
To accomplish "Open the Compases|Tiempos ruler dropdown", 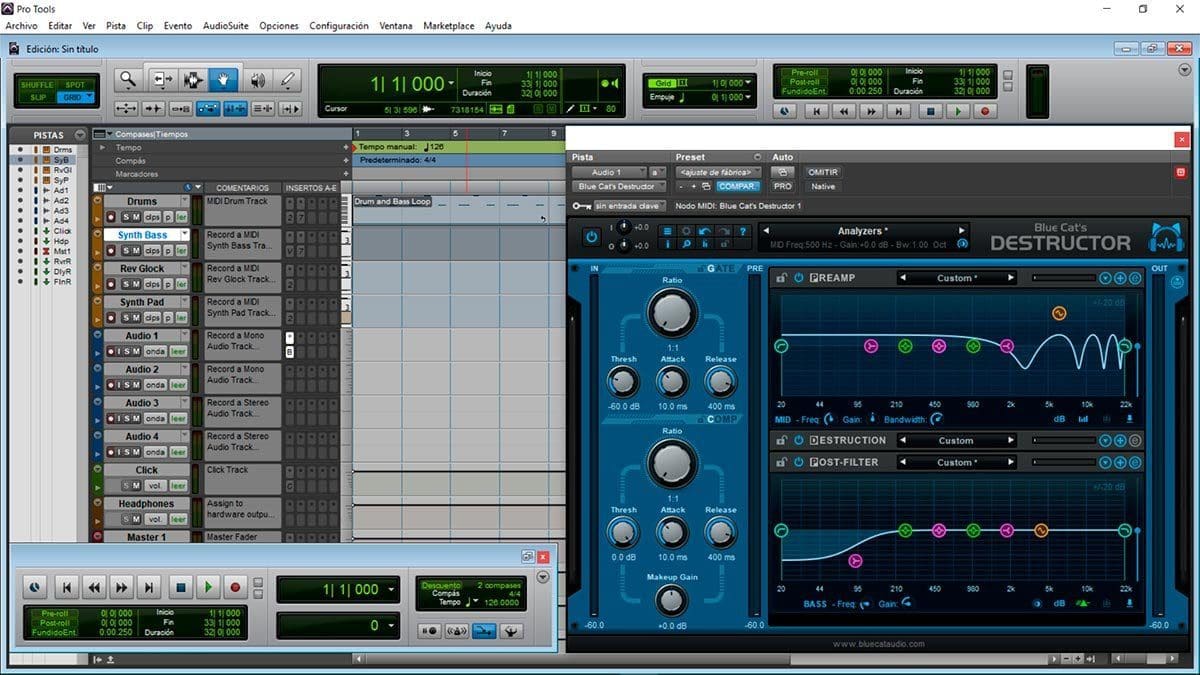I will [101, 134].
